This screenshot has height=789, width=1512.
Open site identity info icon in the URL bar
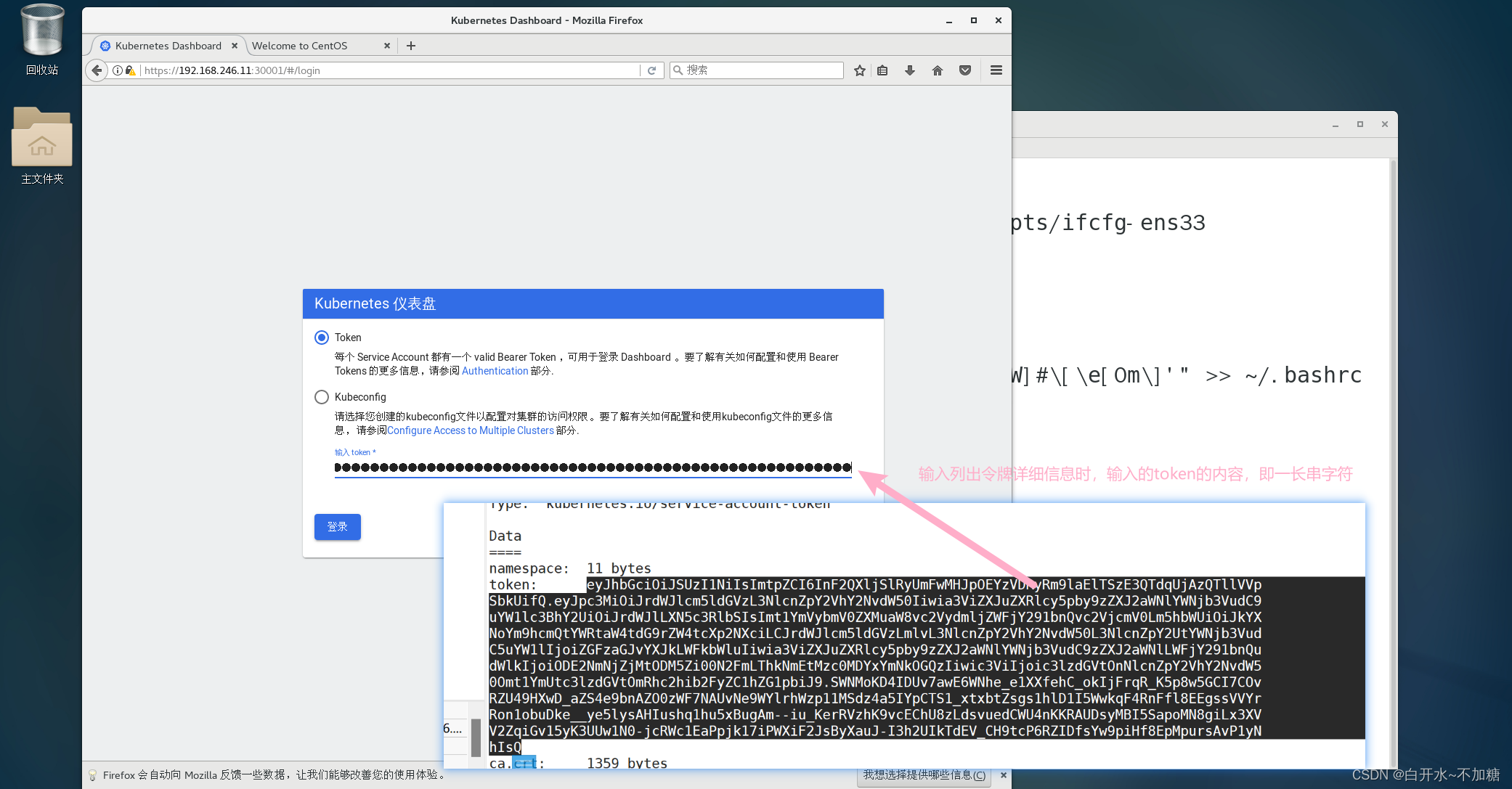[118, 70]
